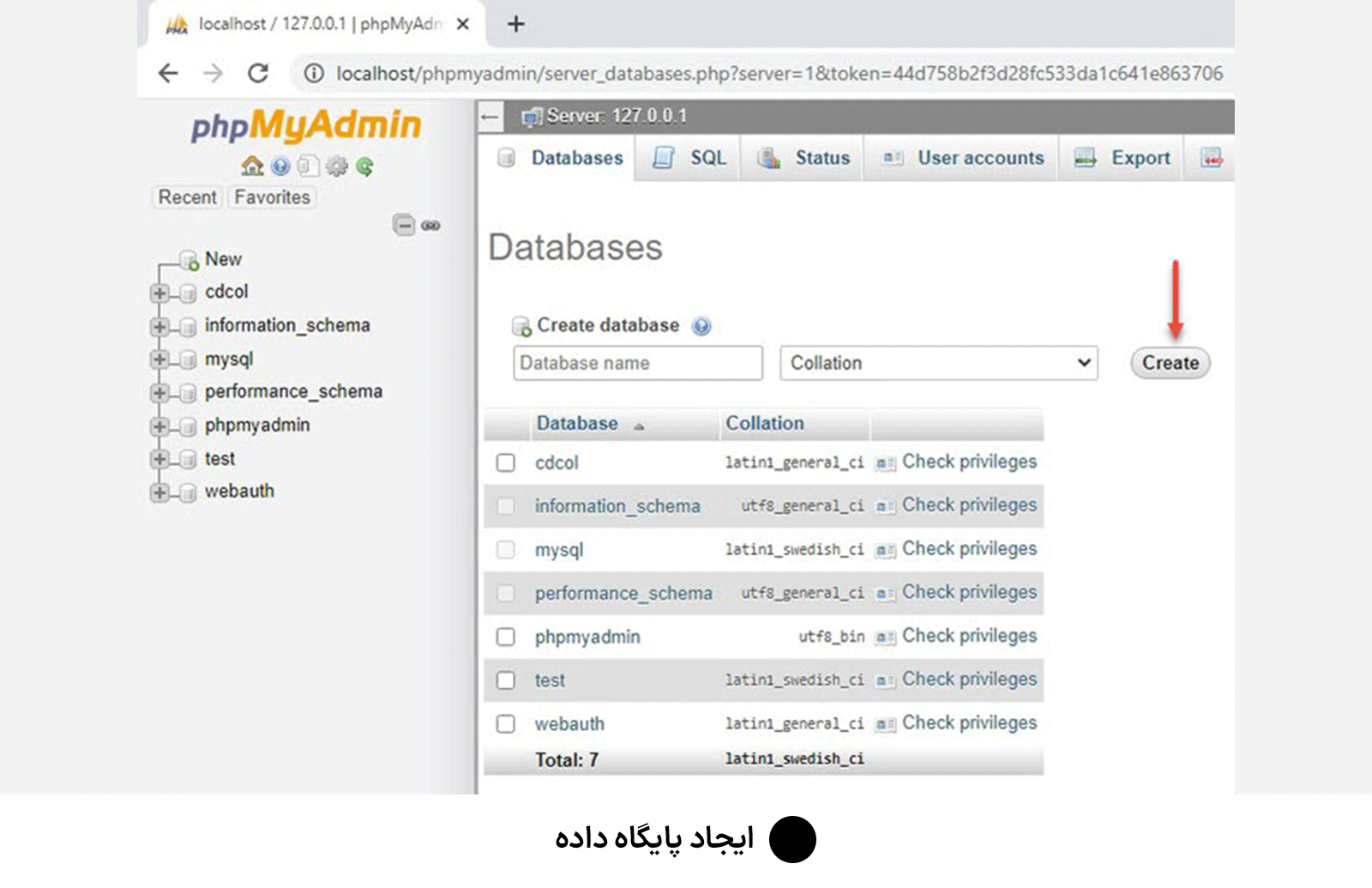Open the Collation dropdown
Viewport: 1372px width, 888px height.
point(939,363)
